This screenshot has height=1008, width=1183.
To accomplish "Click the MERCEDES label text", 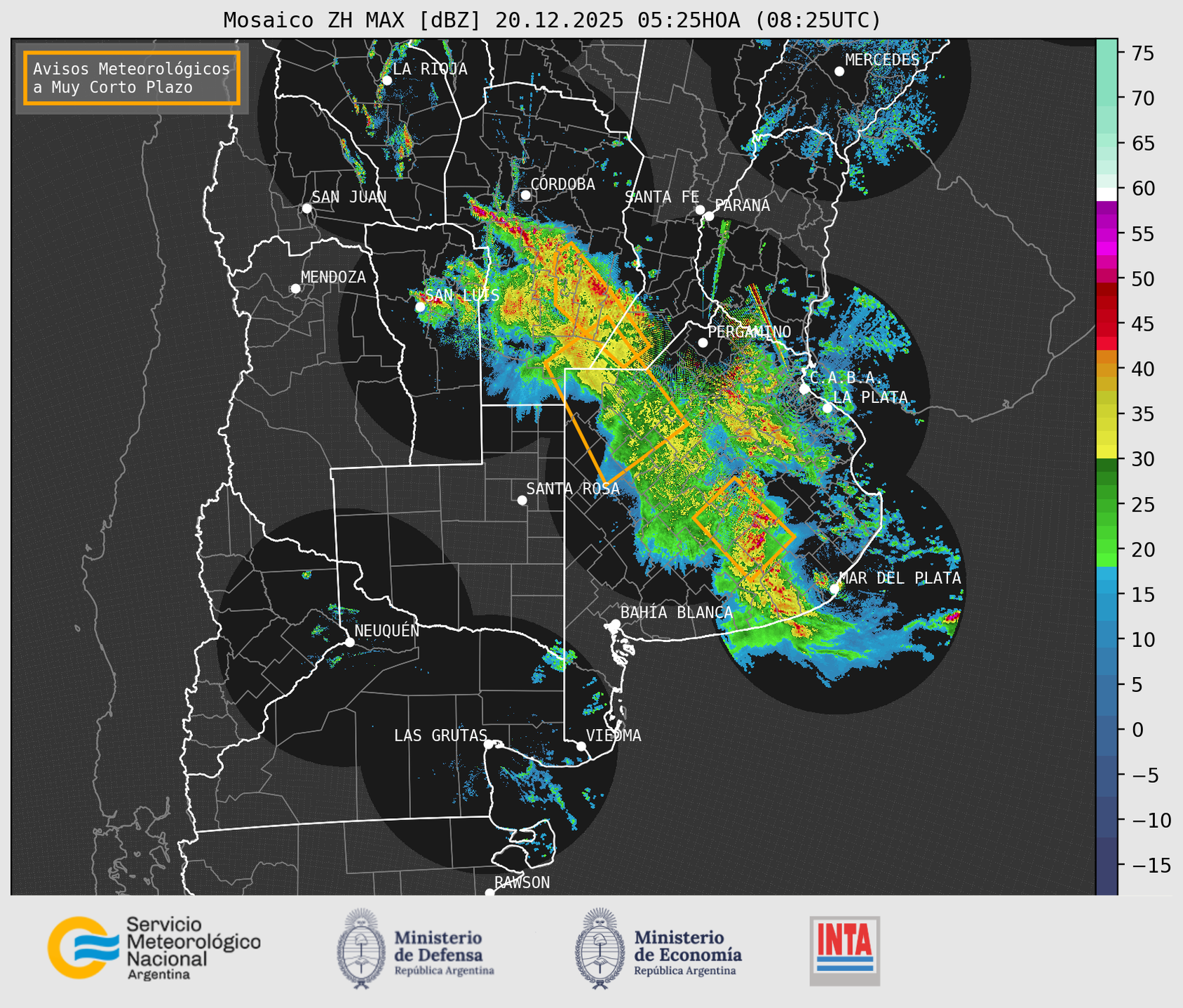I will 882,60.
